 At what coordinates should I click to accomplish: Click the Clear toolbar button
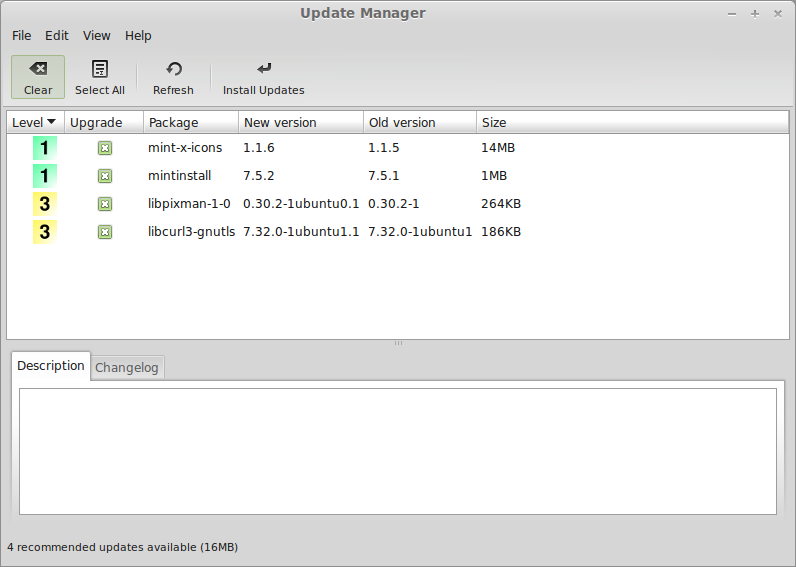[38, 77]
